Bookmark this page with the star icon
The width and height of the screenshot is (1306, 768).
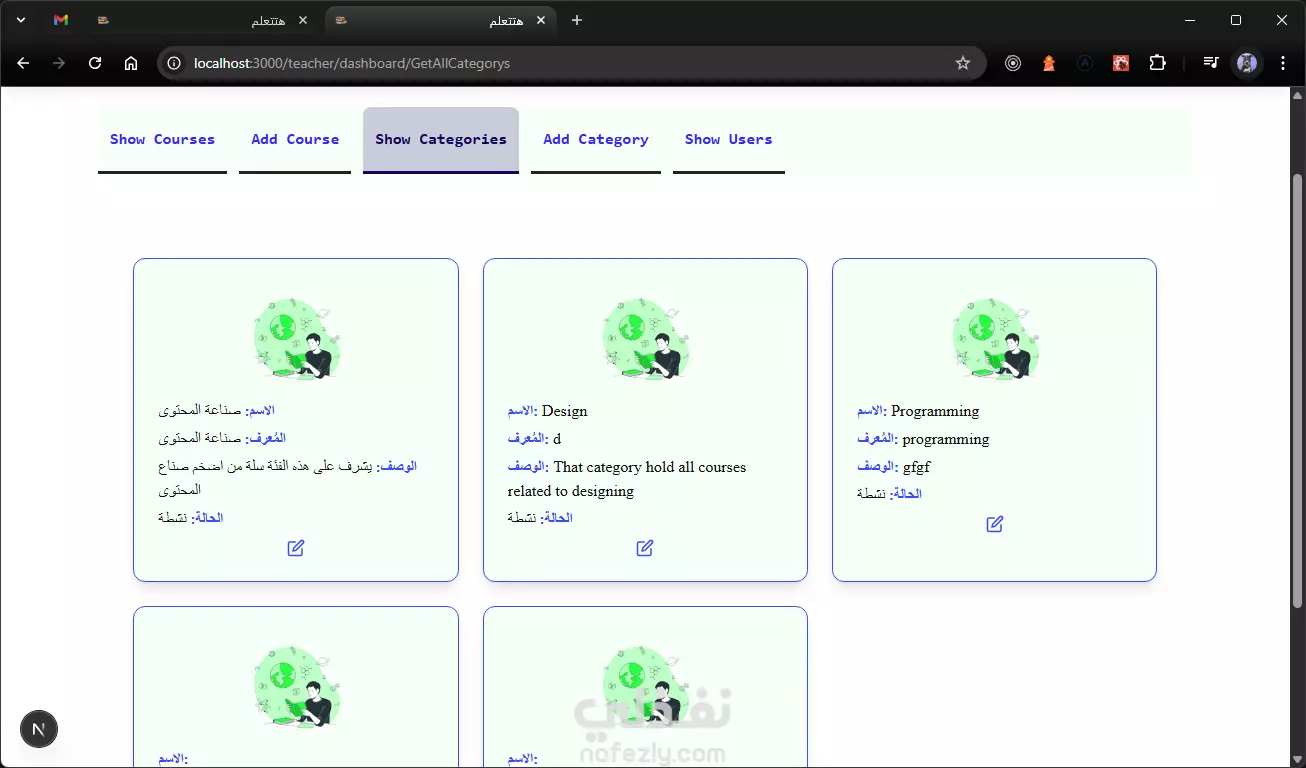click(x=963, y=63)
